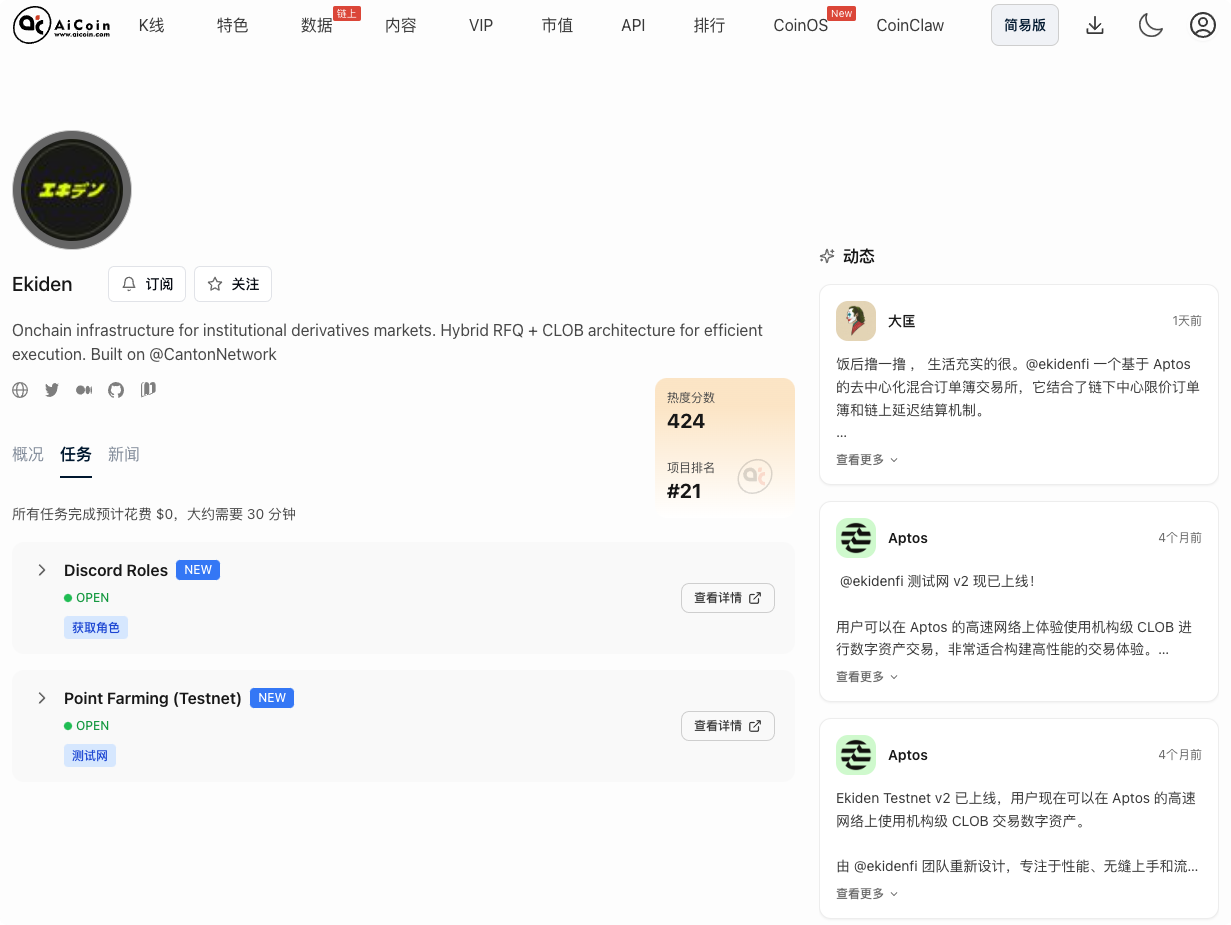Open the 内容 menu
Screen dimensions: 1231x925
coord(401,25)
